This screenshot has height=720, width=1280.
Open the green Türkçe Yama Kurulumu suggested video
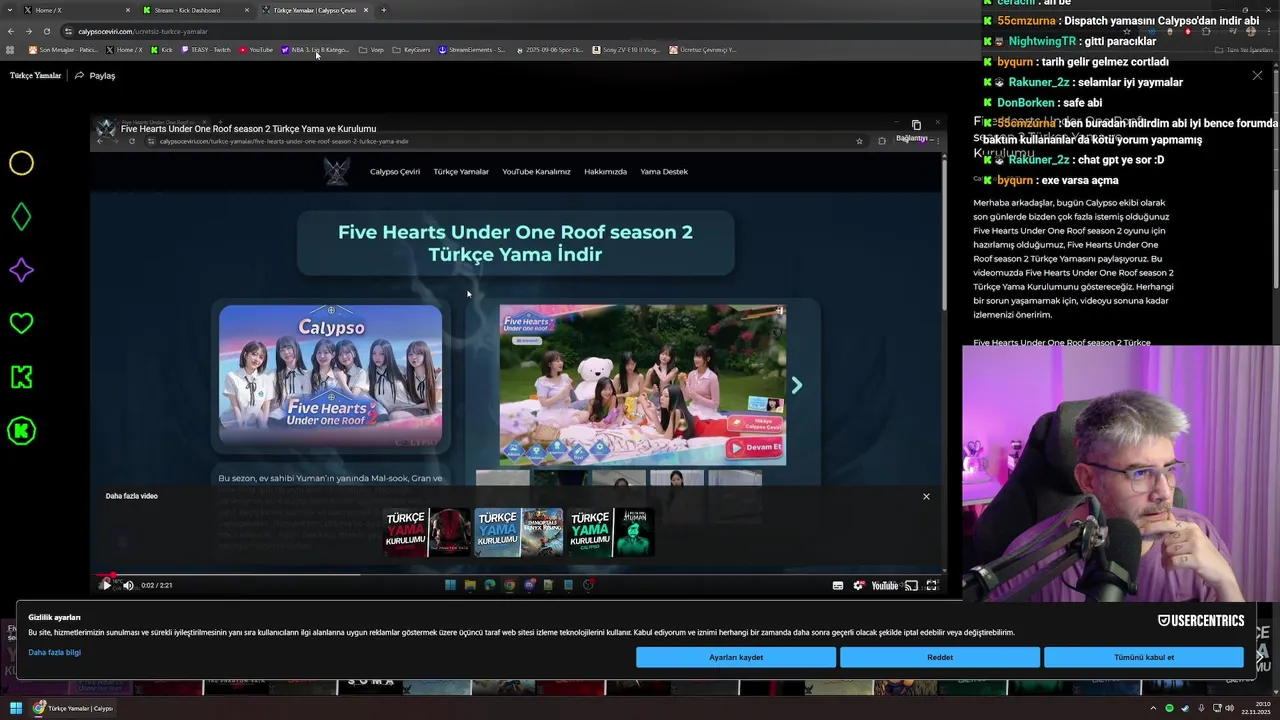click(x=611, y=532)
